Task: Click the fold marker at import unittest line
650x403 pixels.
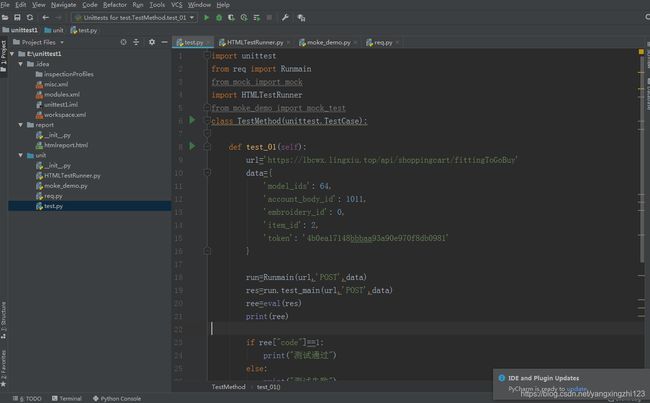Action: click(207, 55)
